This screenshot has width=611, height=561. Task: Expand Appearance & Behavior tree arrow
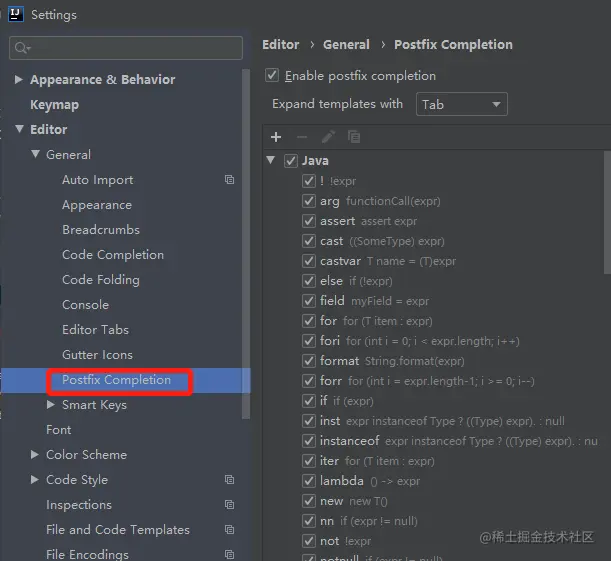[x=18, y=79]
